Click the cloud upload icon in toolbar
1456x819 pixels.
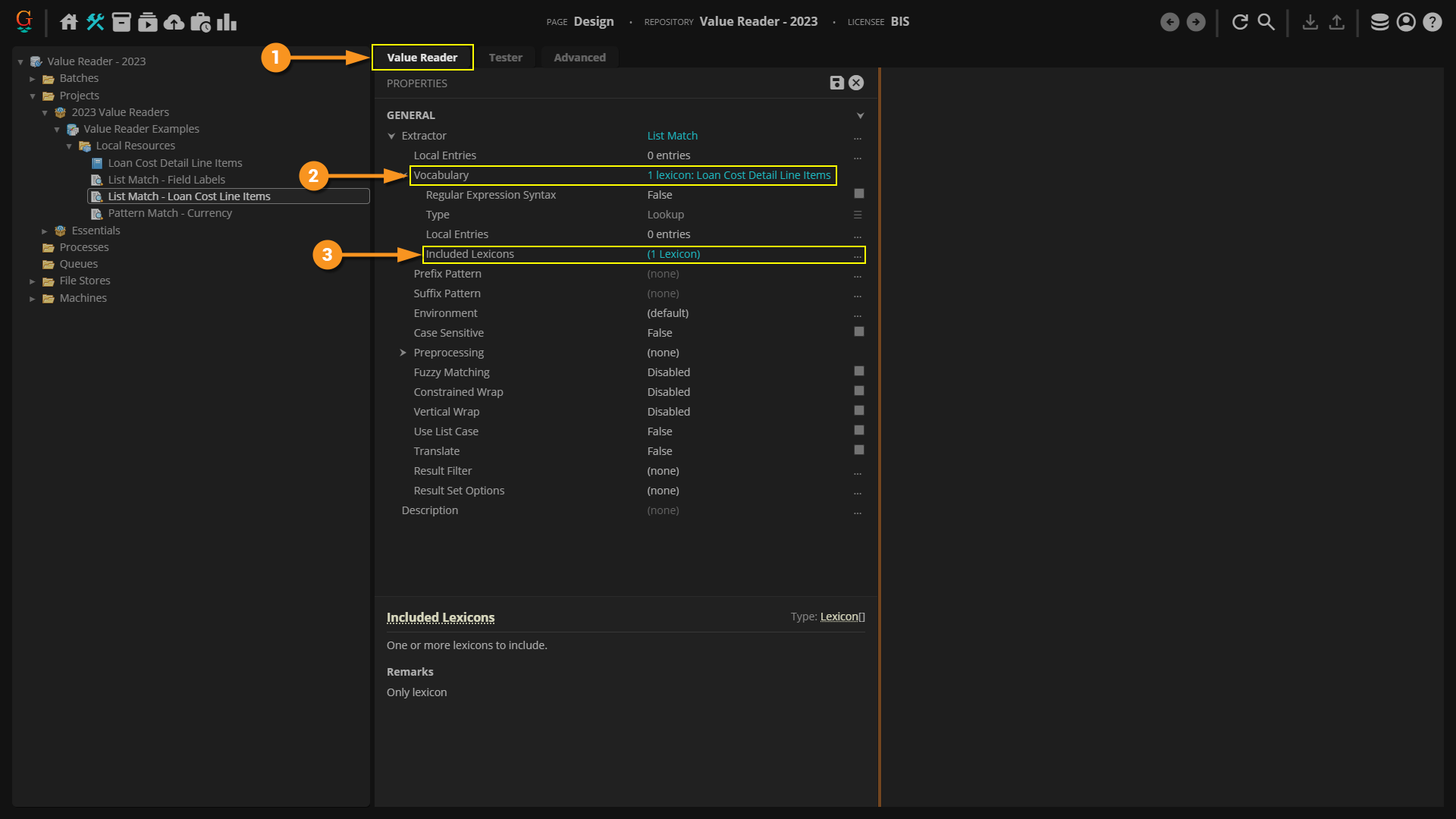pos(174,22)
